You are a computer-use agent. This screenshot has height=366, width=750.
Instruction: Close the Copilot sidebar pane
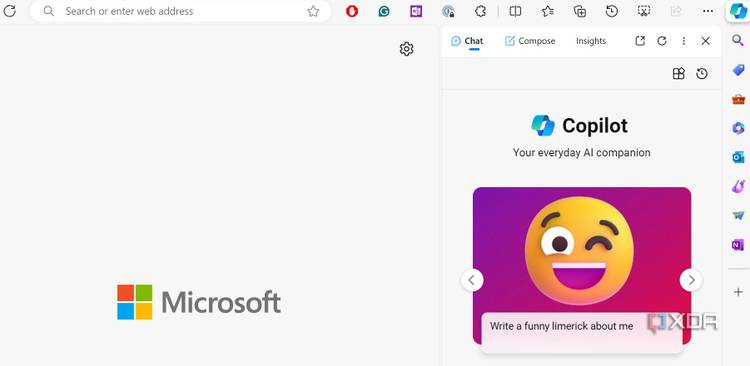(706, 41)
